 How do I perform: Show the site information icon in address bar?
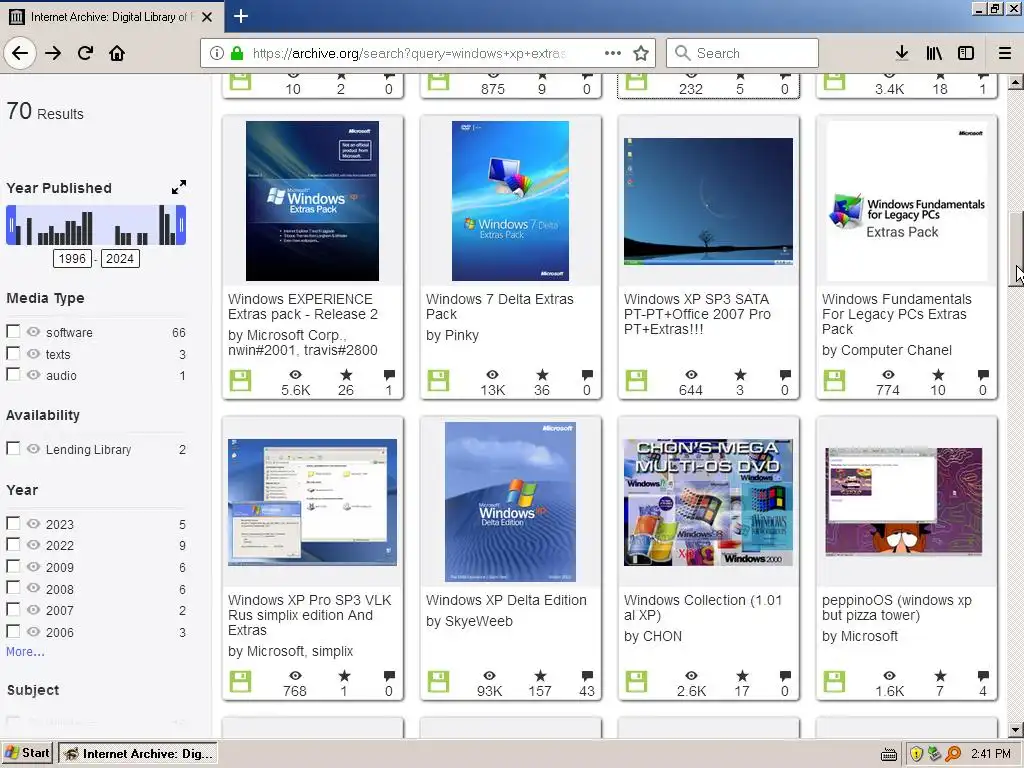(x=217, y=53)
